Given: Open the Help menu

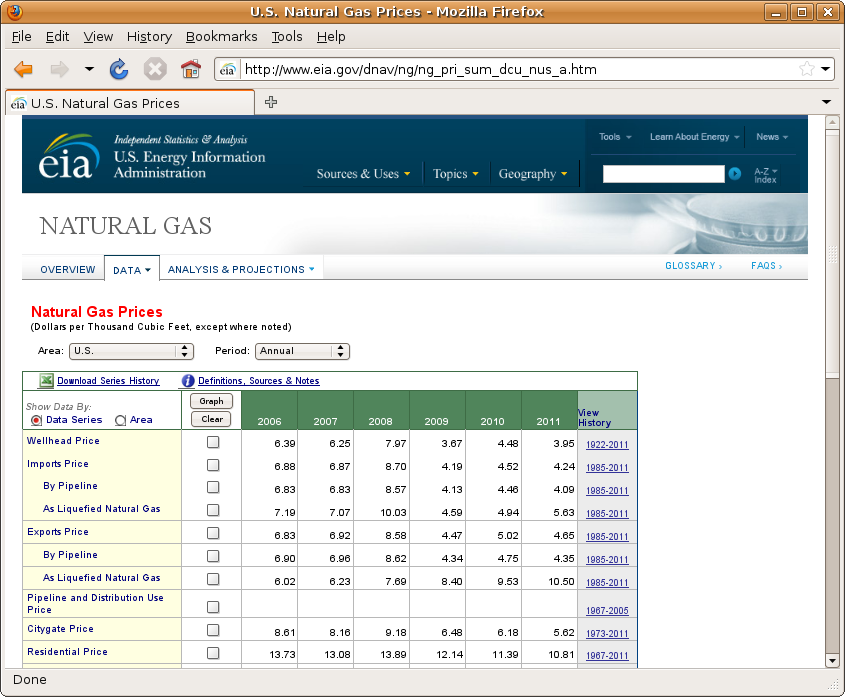Looking at the screenshot, I should tap(331, 37).
